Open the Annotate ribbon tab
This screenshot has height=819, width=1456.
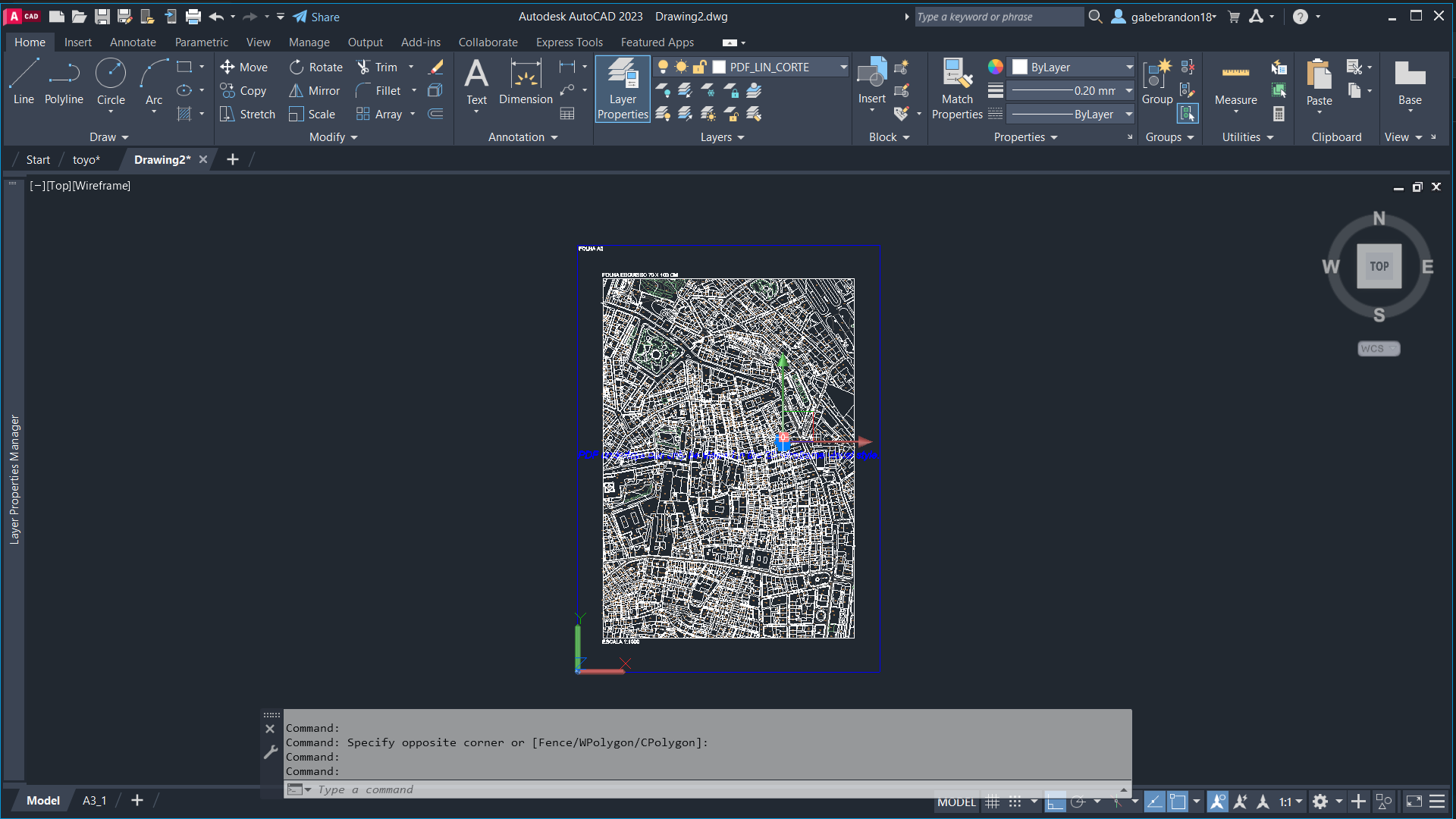[133, 42]
